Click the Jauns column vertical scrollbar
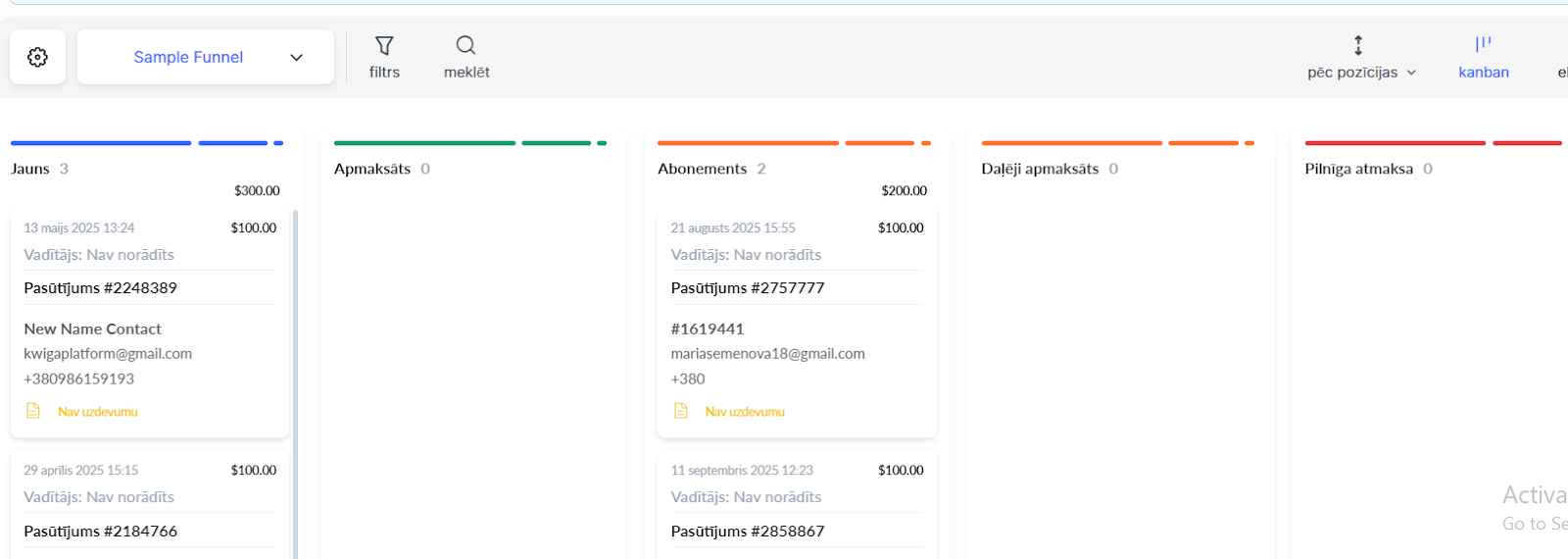Screen dimensions: 1568x559 click(x=296, y=382)
